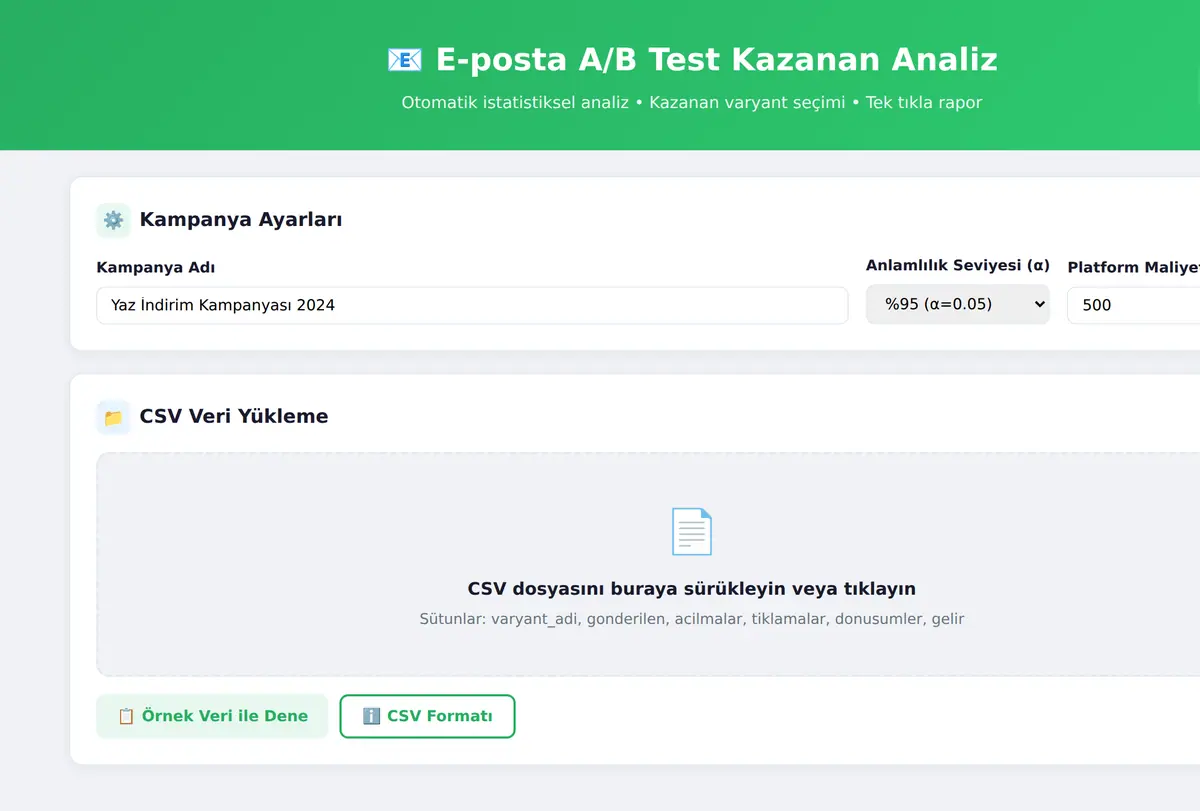Open the Anlamlılık Seviyesi dropdown
This screenshot has height=811, width=1200.
(957, 304)
